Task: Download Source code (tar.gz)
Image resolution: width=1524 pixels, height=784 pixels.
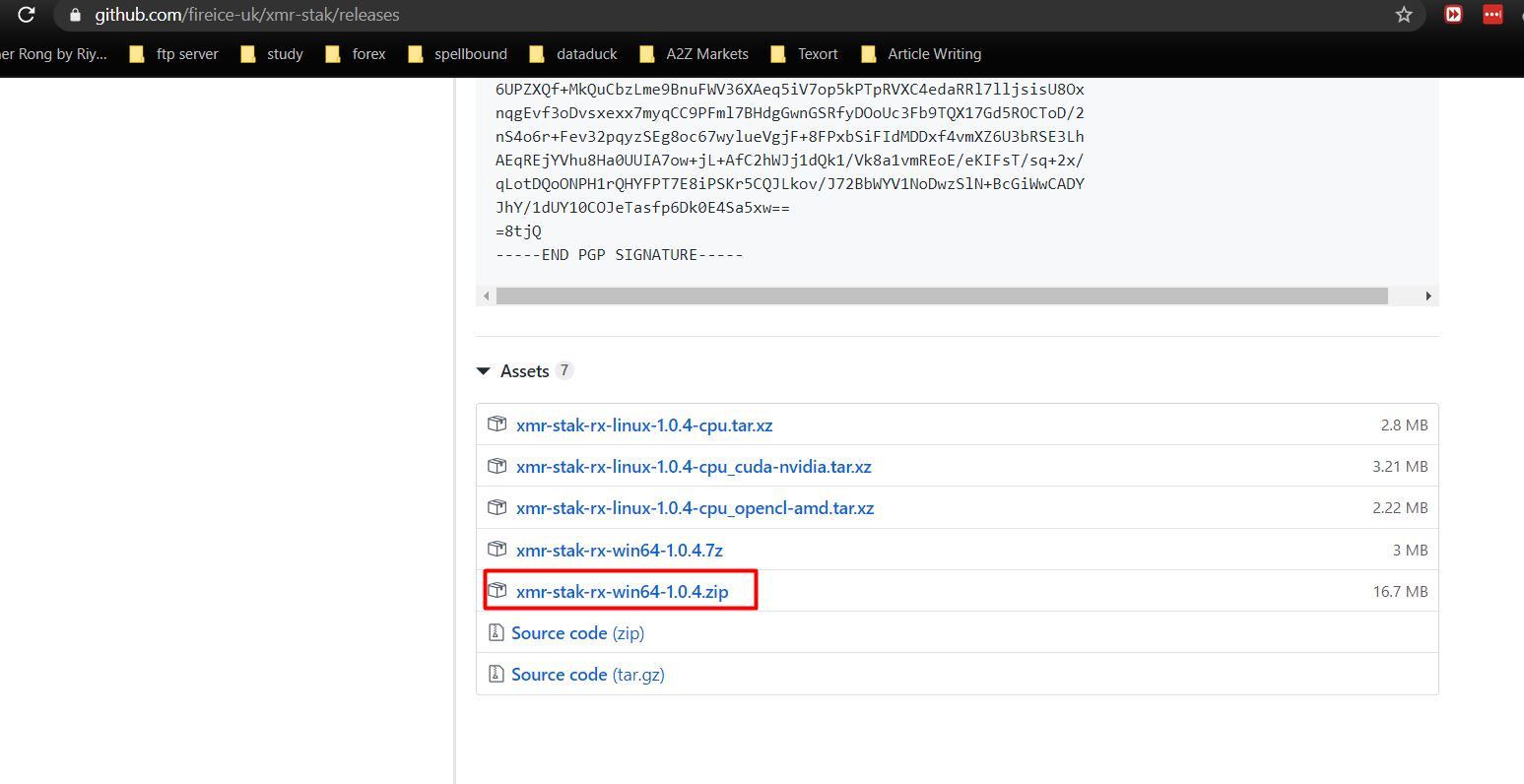Action: pyautogui.click(x=588, y=675)
